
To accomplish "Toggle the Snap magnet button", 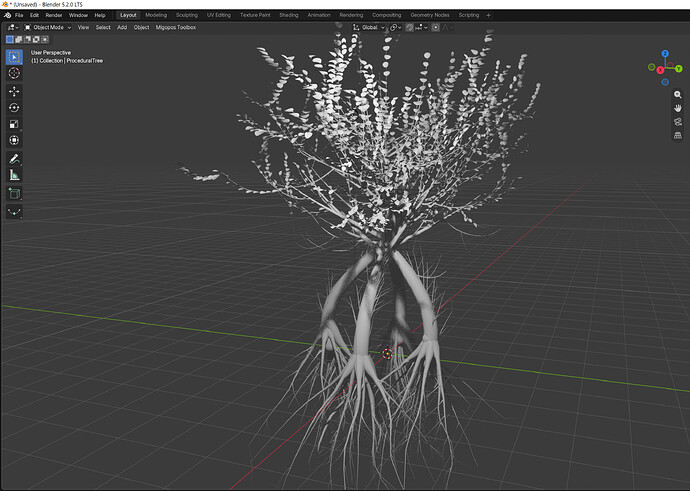I will pyautogui.click(x=409, y=27).
